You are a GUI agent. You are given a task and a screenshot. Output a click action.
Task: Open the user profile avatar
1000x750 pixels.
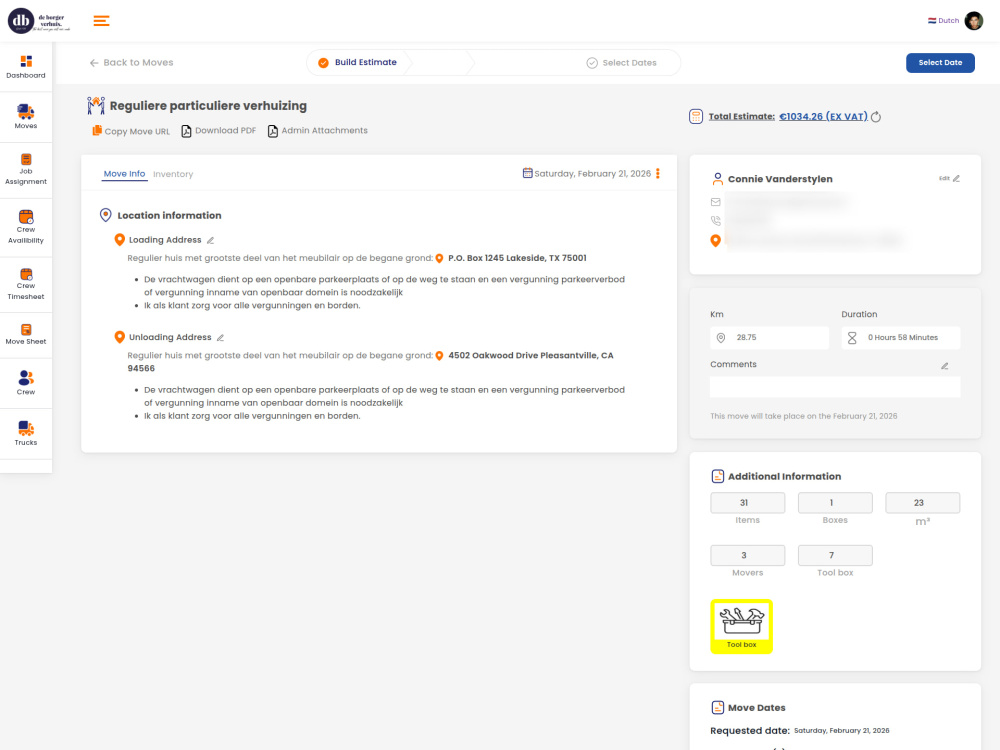pyautogui.click(x=973, y=20)
